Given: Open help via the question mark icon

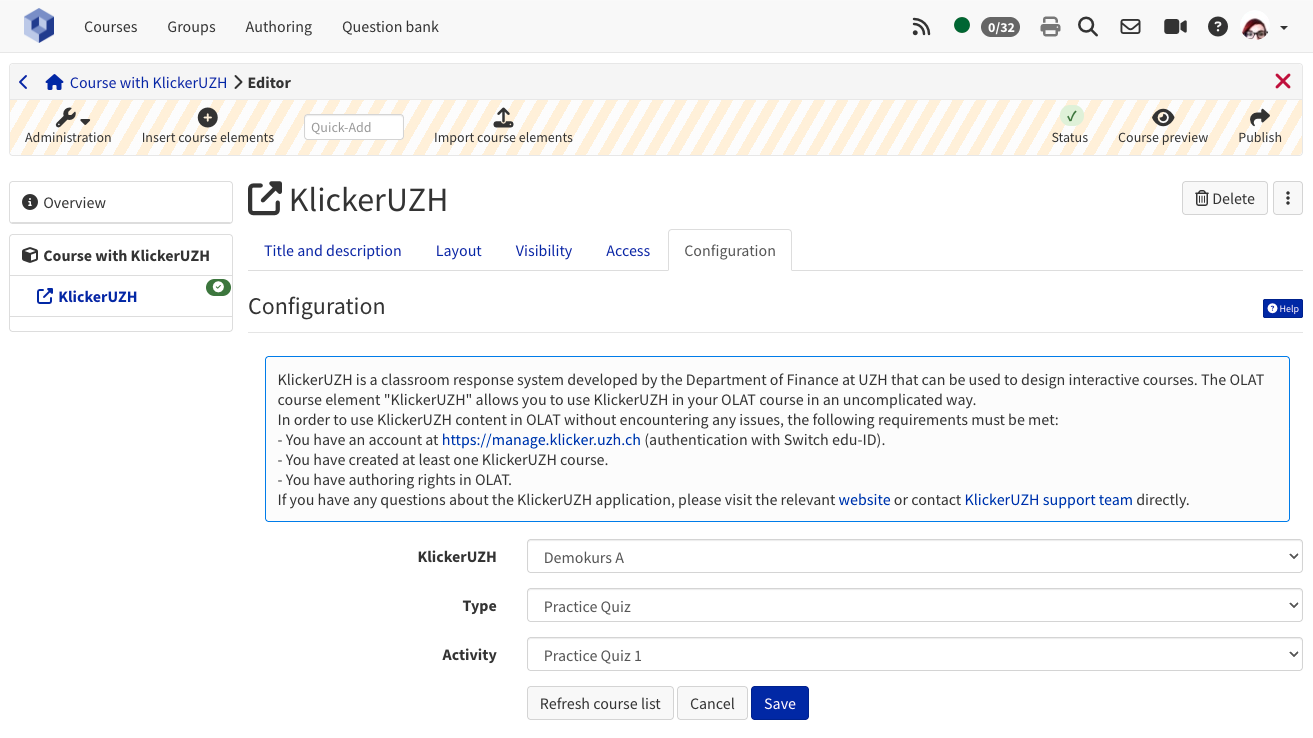Looking at the screenshot, I should coord(1217,27).
